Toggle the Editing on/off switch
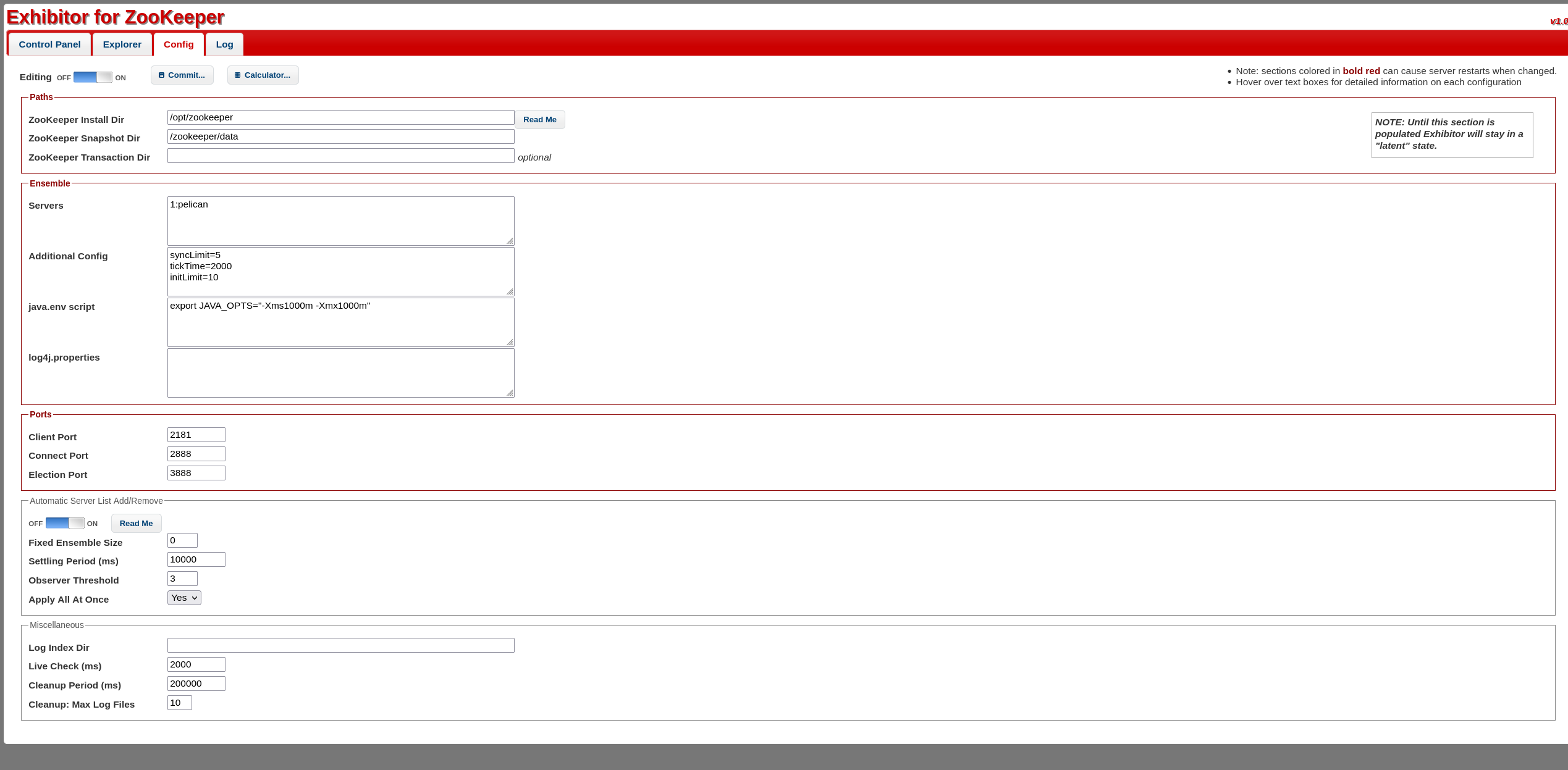 (x=93, y=77)
